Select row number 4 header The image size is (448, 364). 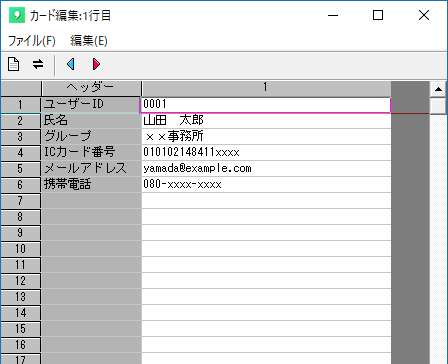(x=21, y=153)
